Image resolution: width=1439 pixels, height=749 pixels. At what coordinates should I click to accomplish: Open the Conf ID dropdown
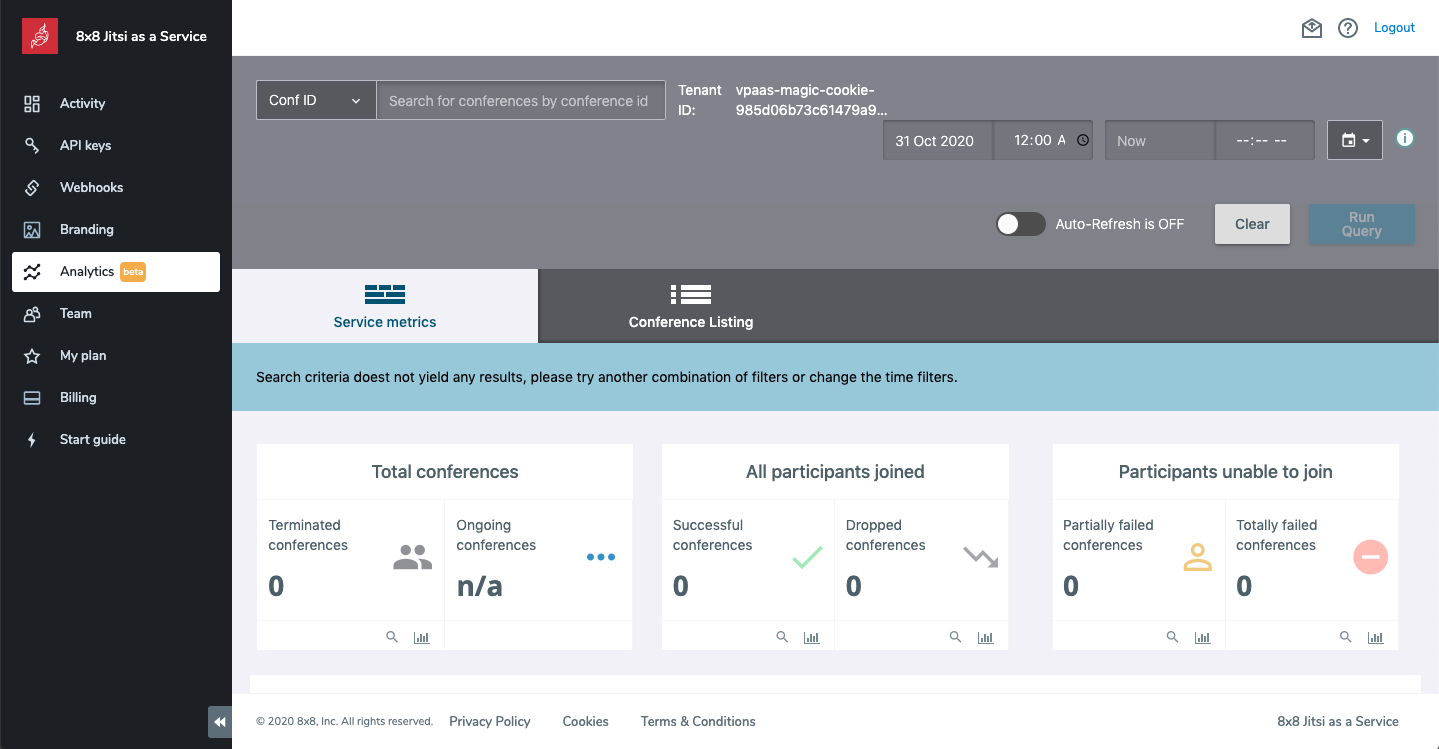[316, 100]
